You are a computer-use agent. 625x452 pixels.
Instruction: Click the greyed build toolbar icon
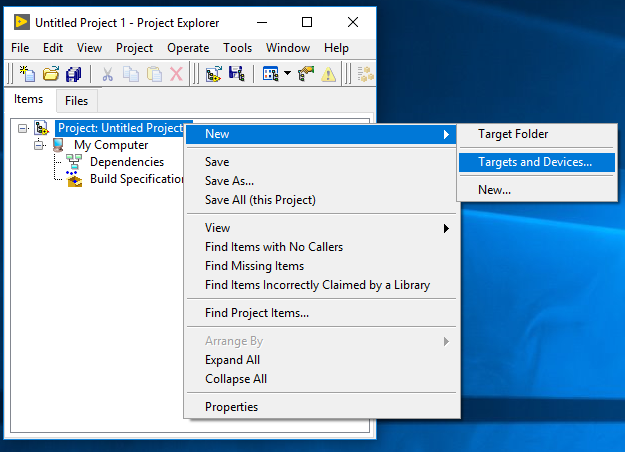365,74
